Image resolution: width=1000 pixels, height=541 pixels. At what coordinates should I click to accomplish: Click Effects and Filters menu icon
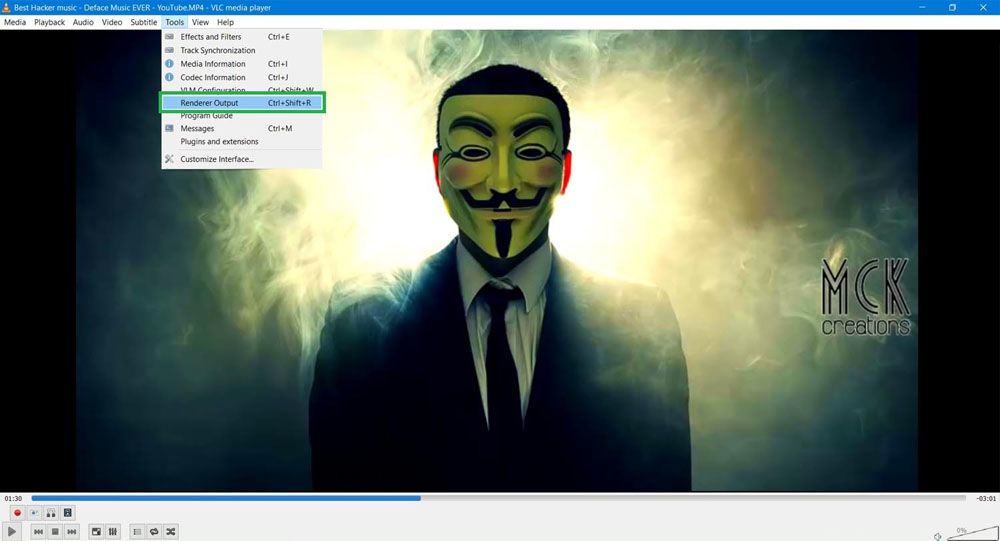(x=169, y=37)
